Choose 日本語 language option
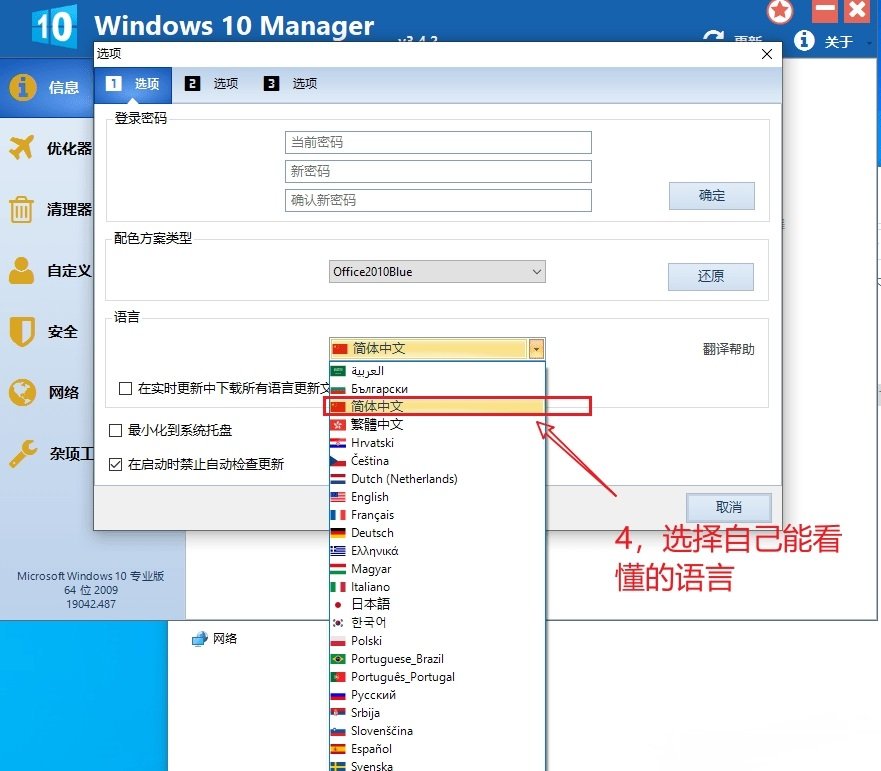Screen dimensions: 881x771 tap(437, 605)
